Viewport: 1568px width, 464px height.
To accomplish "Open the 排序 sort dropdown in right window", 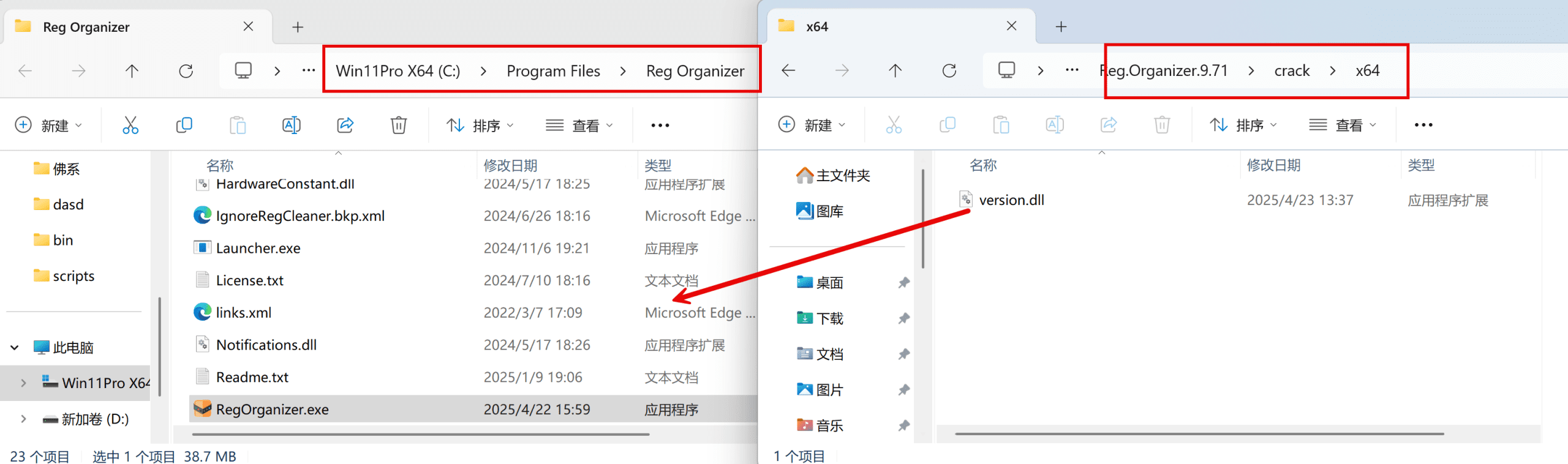I will point(1243,125).
